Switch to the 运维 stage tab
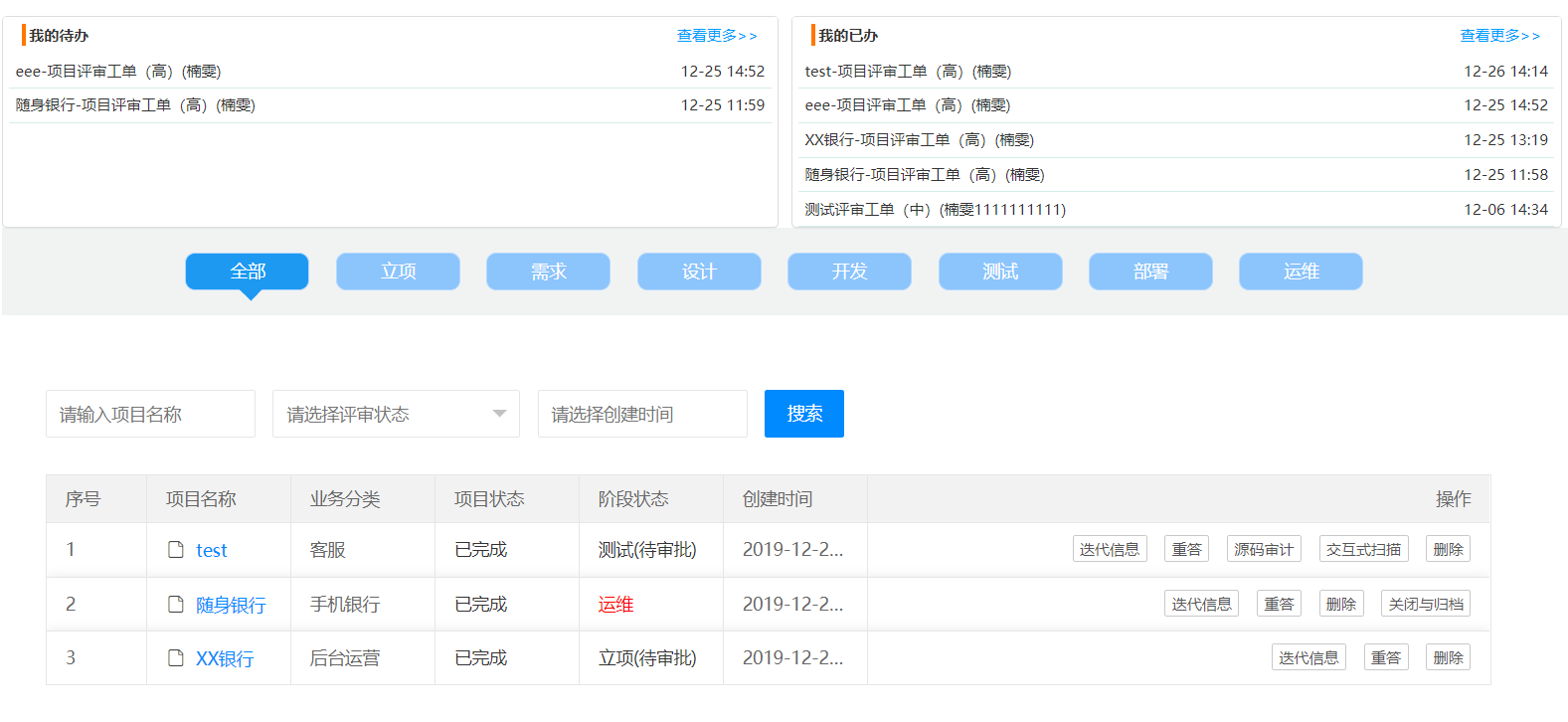Viewport: 1568px width, 722px height. point(1301,271)
